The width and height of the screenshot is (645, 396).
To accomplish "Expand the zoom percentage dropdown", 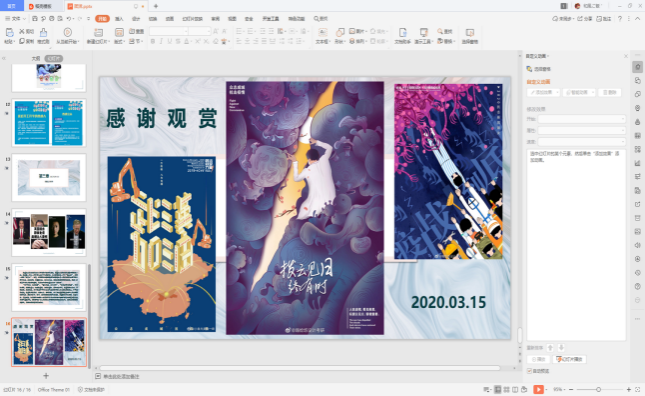I will [559, 389].
